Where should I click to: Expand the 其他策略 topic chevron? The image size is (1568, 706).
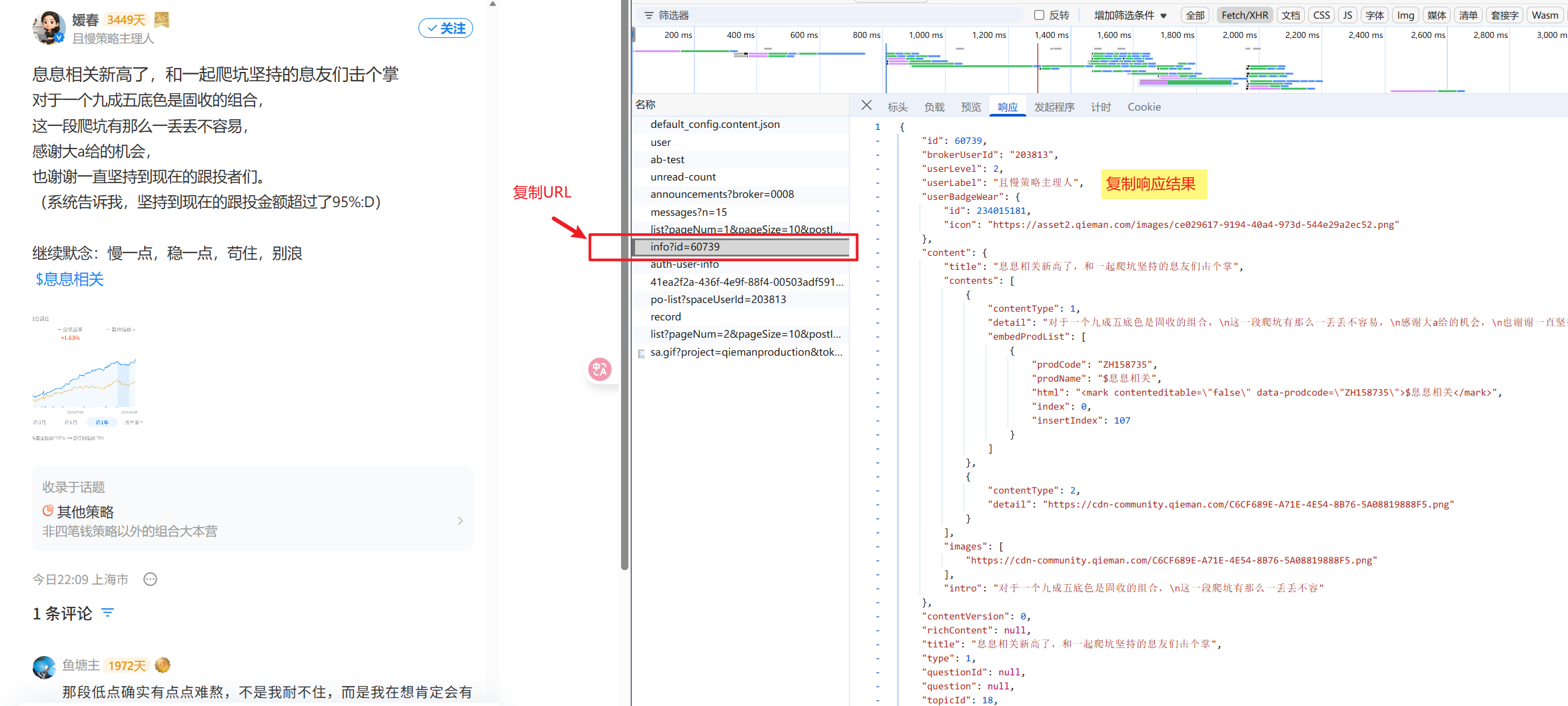460,521
